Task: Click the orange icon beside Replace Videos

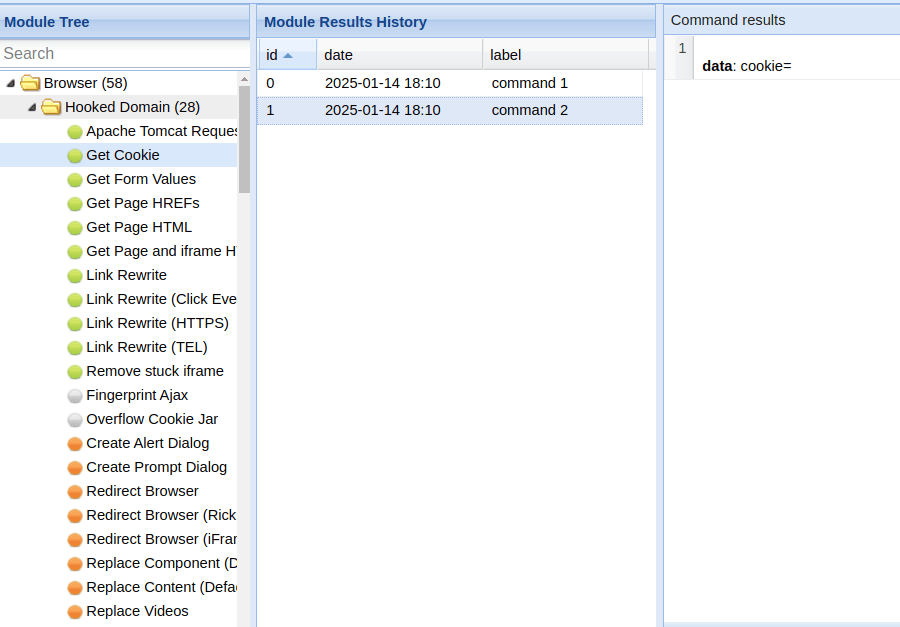Action: tap(75, 611)
